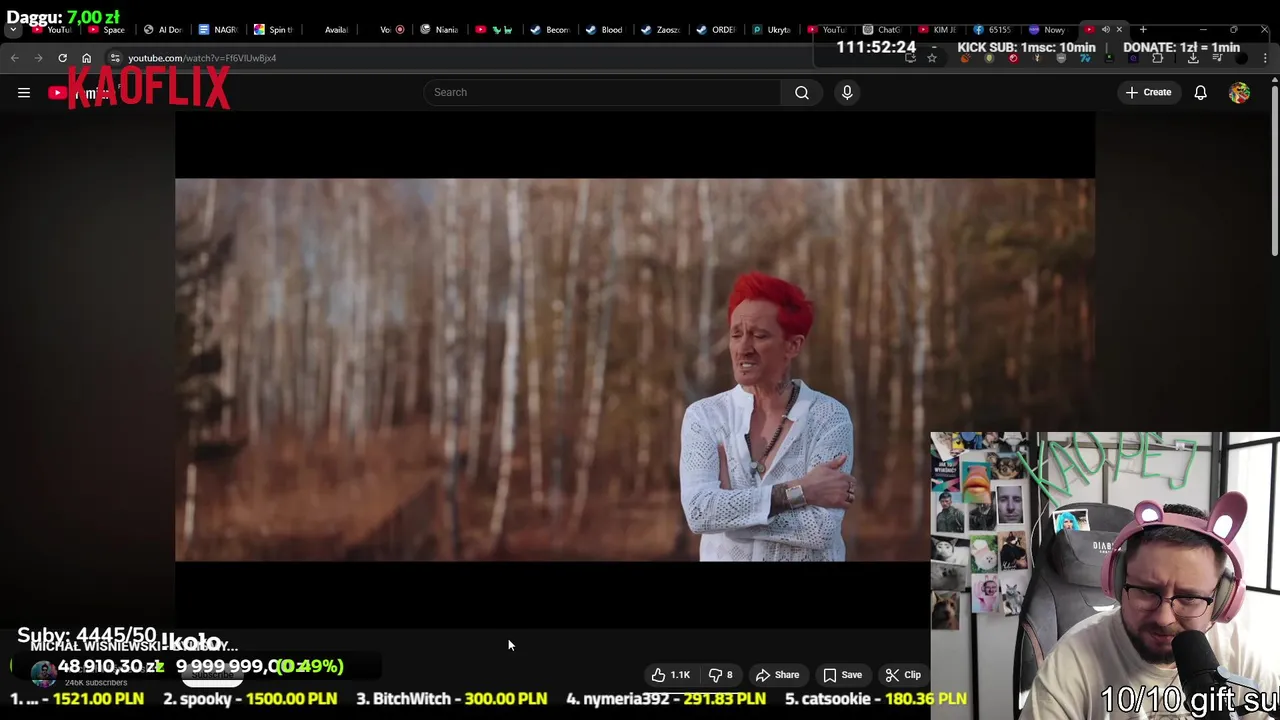Open the install app icon in address bar
This screenshot has height=720, width=1280.
coord(910,58)
